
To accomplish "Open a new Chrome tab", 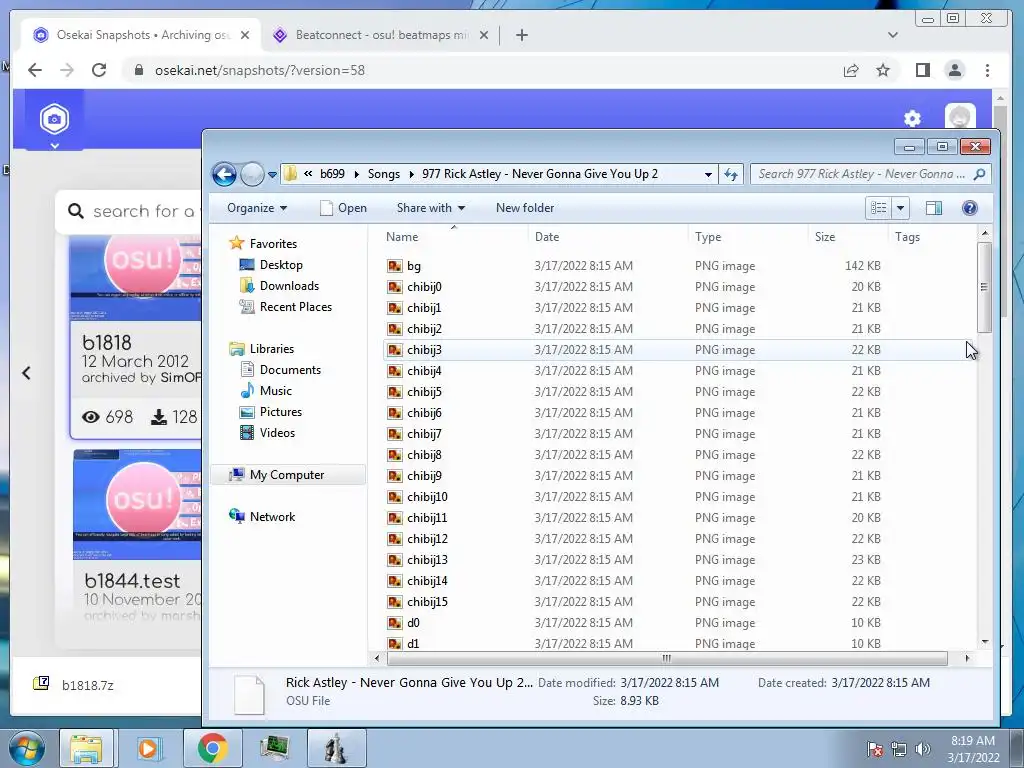I will coord(521,35).
